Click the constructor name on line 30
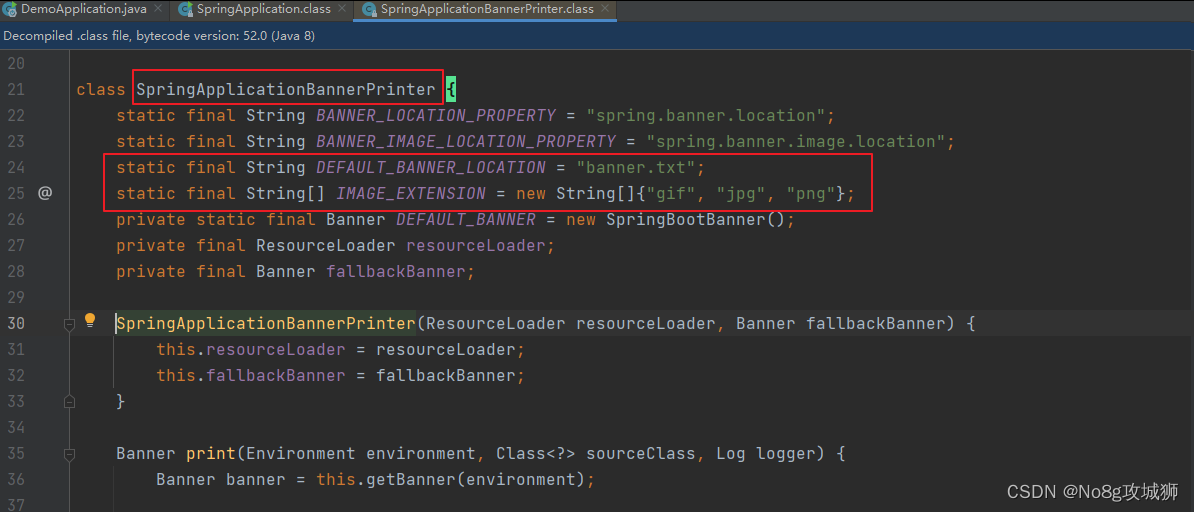Image resolution: width=1194 pixels, height=512 pixels. 266,323
